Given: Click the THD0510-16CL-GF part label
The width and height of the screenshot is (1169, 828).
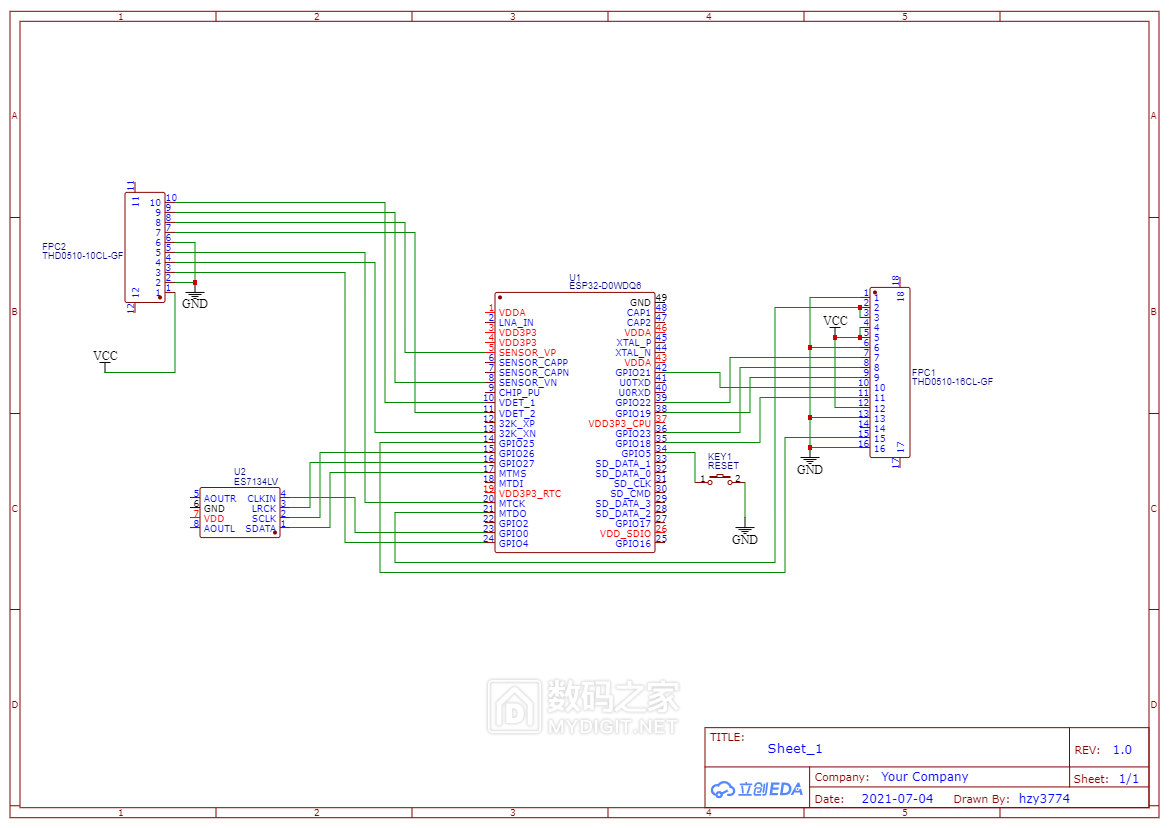Looking at the screenshot, I should click(x=952, y=382).
